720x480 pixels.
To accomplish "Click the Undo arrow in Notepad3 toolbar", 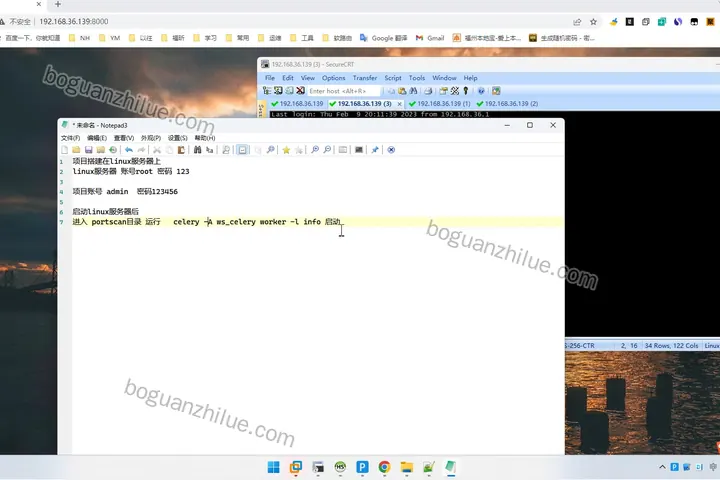I will click(x=129, y=150).
